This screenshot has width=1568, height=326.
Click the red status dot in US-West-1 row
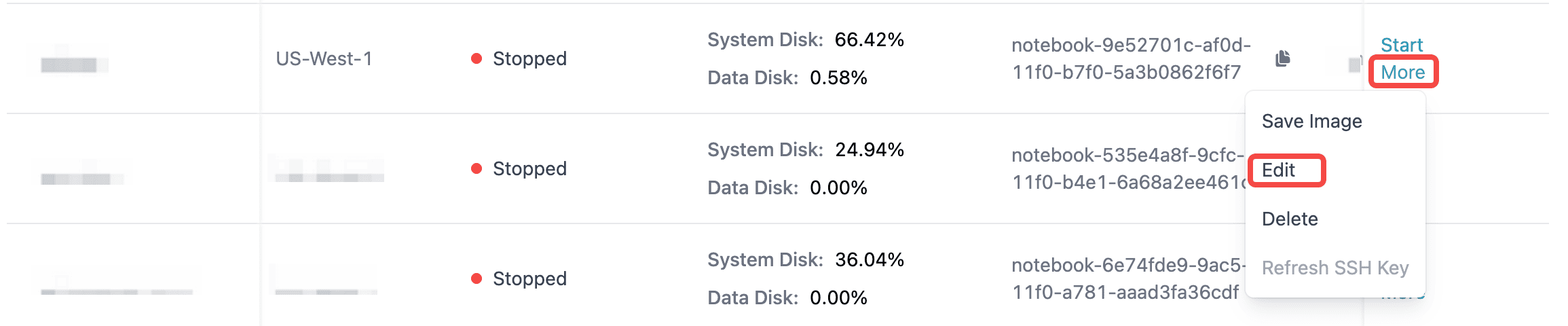point(477,59)
